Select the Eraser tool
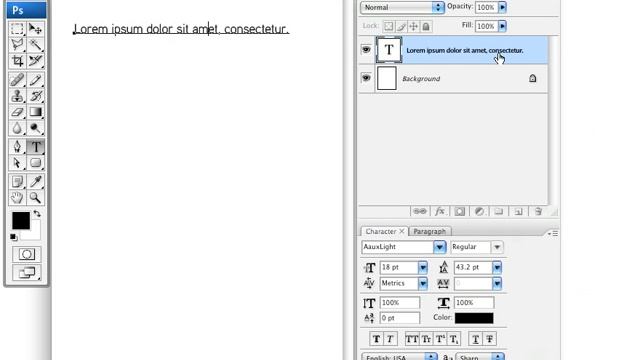This screenshot has width=640, height=360. coord(17,112)
